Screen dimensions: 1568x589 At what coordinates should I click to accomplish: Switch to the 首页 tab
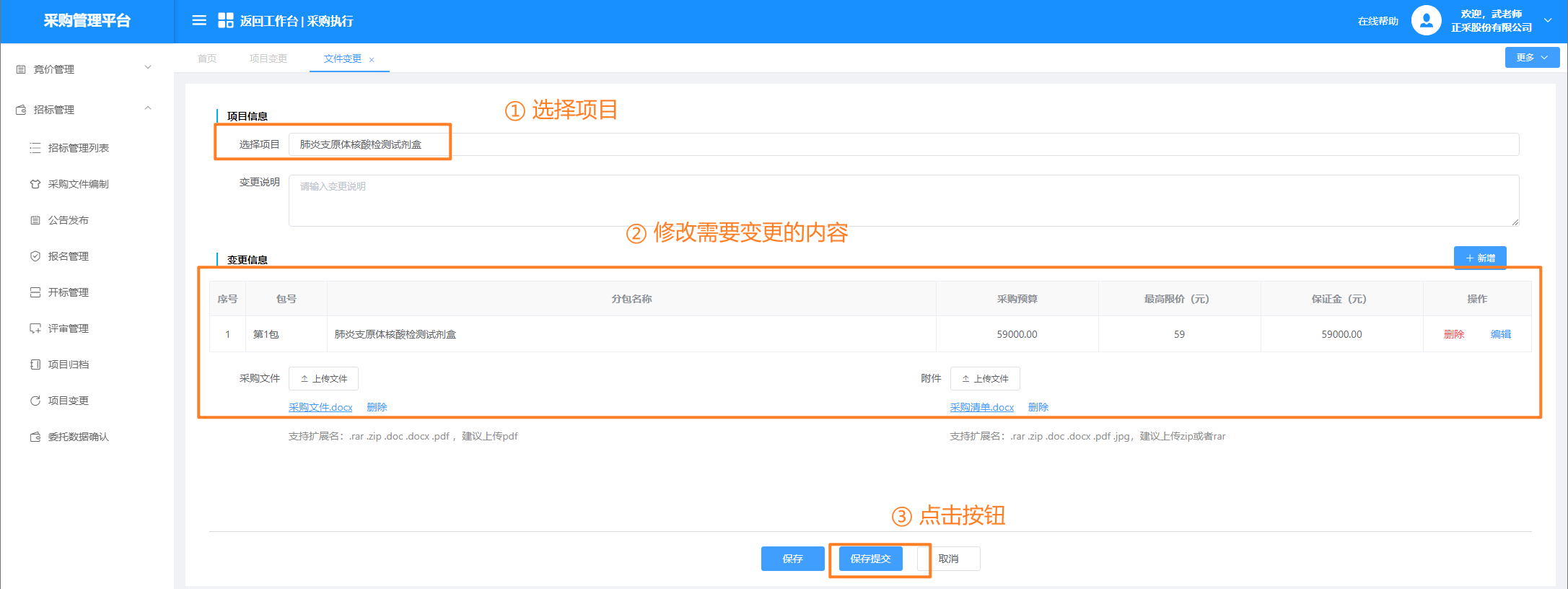[207, 58]
